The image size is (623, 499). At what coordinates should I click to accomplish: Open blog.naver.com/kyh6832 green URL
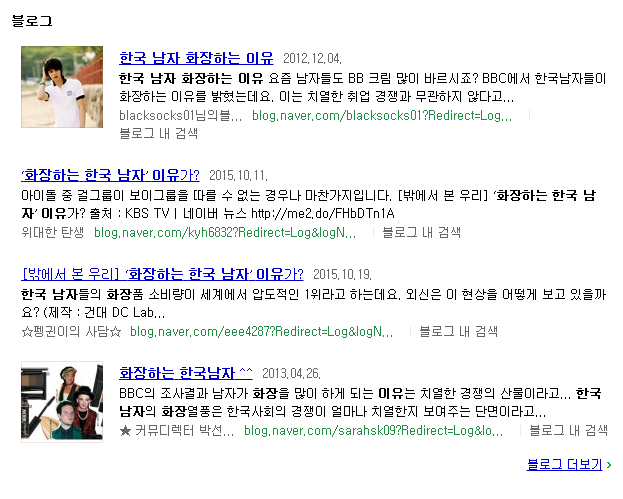(x=225, y=232)
